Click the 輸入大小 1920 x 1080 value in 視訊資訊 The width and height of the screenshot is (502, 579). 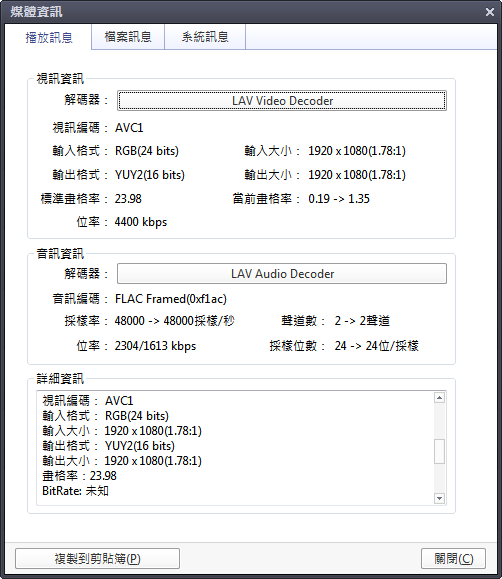[357, 151]
